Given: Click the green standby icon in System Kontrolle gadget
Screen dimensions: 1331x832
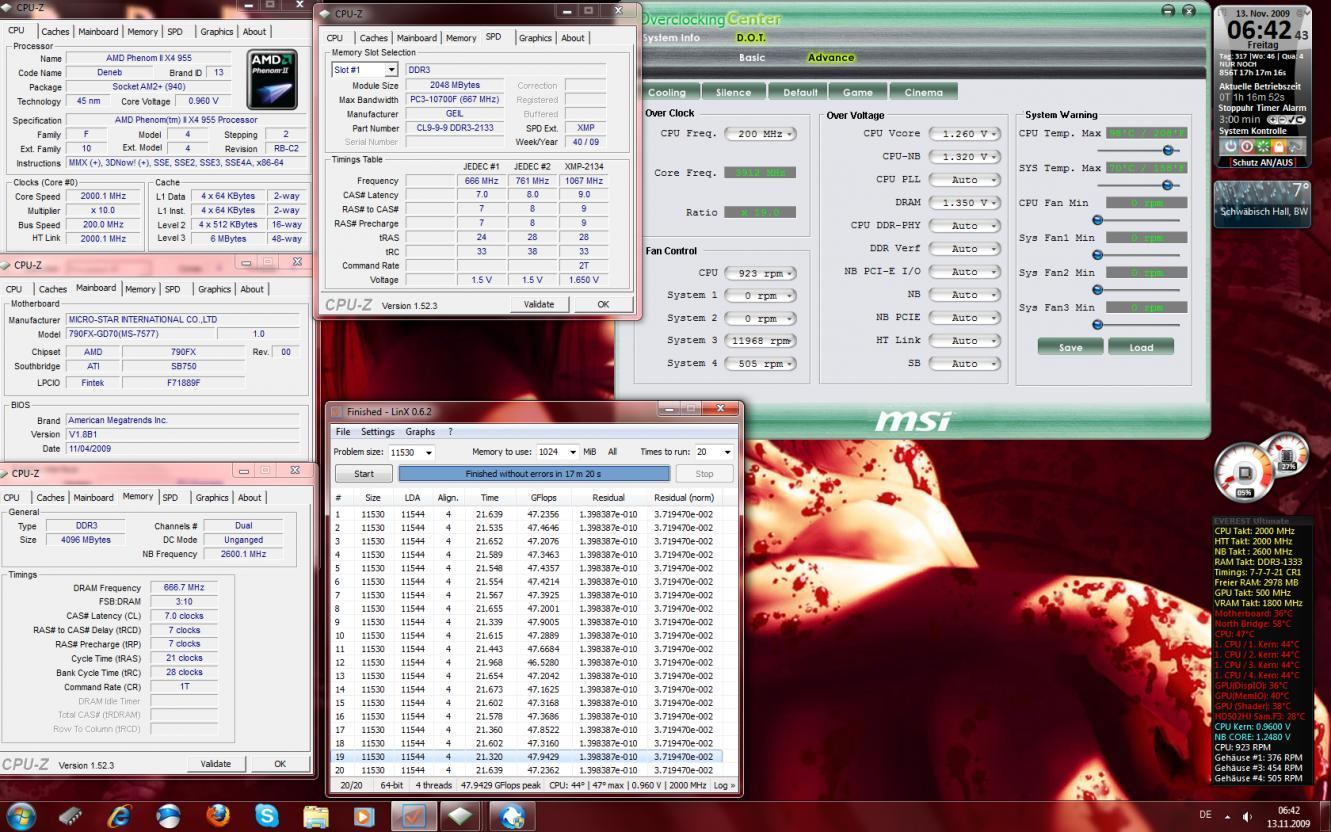Looking at the screenshot, I should pyautogui.click(x=1262, y=146).
